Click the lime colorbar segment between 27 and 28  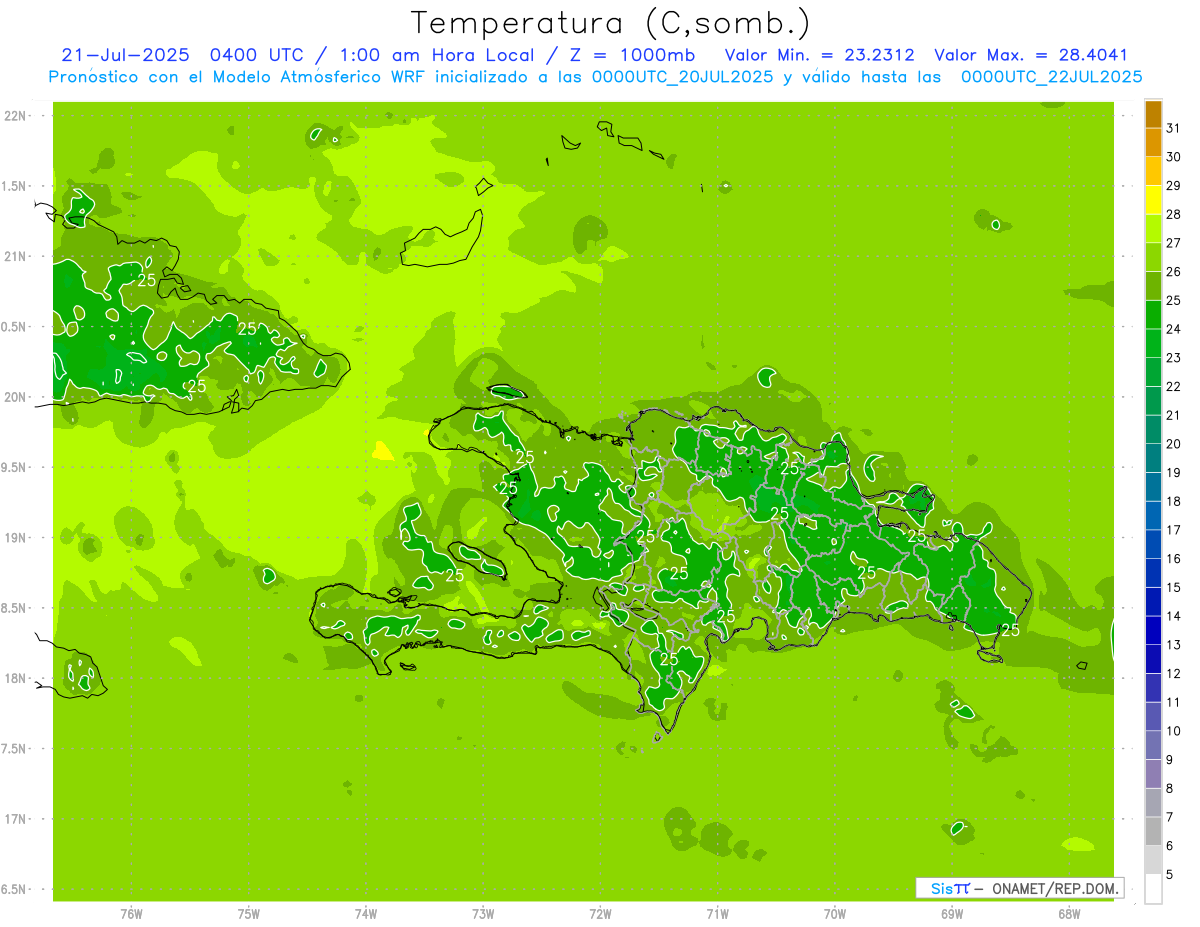1153,229
